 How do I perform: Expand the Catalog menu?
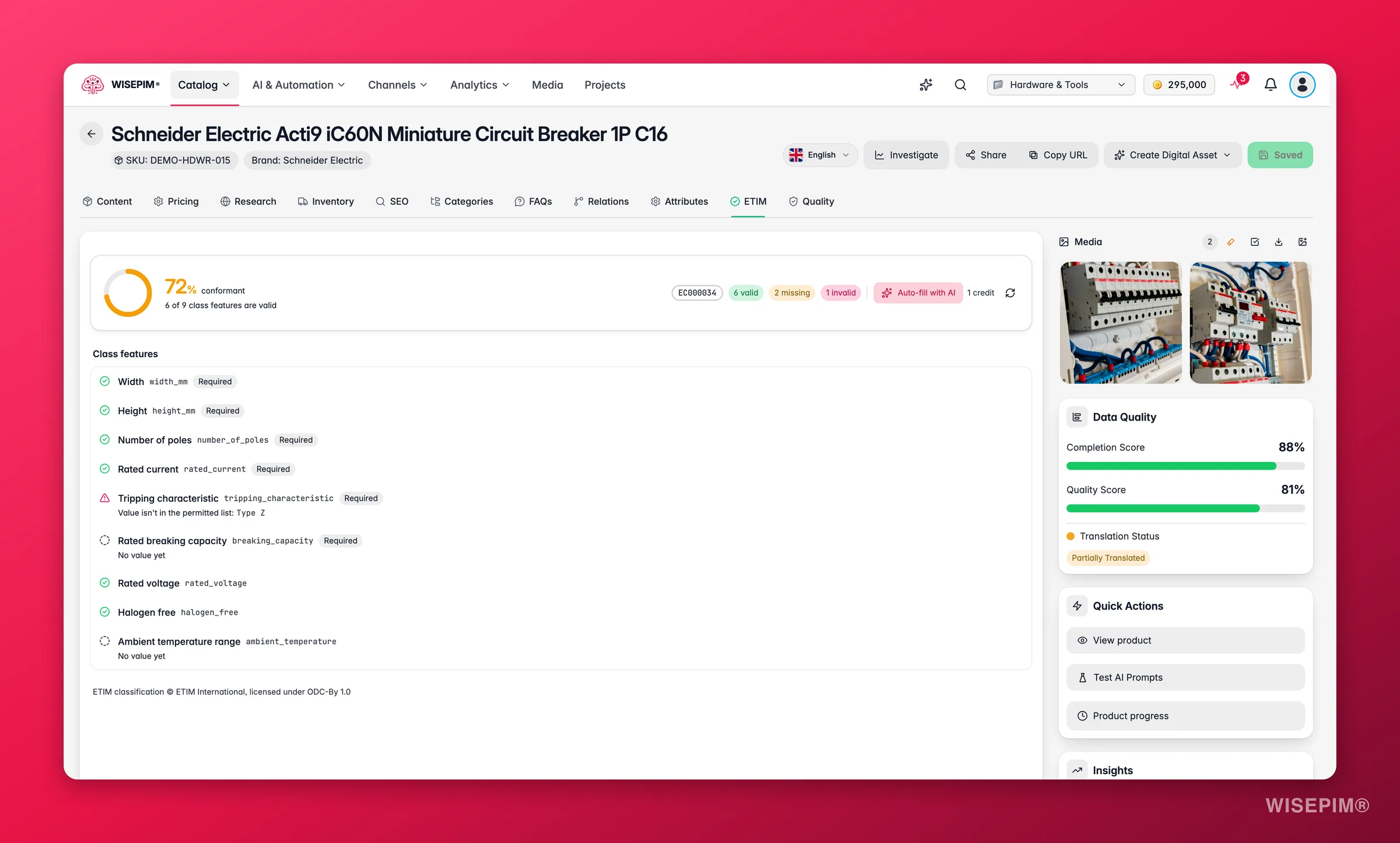click(x=204, y=85)
